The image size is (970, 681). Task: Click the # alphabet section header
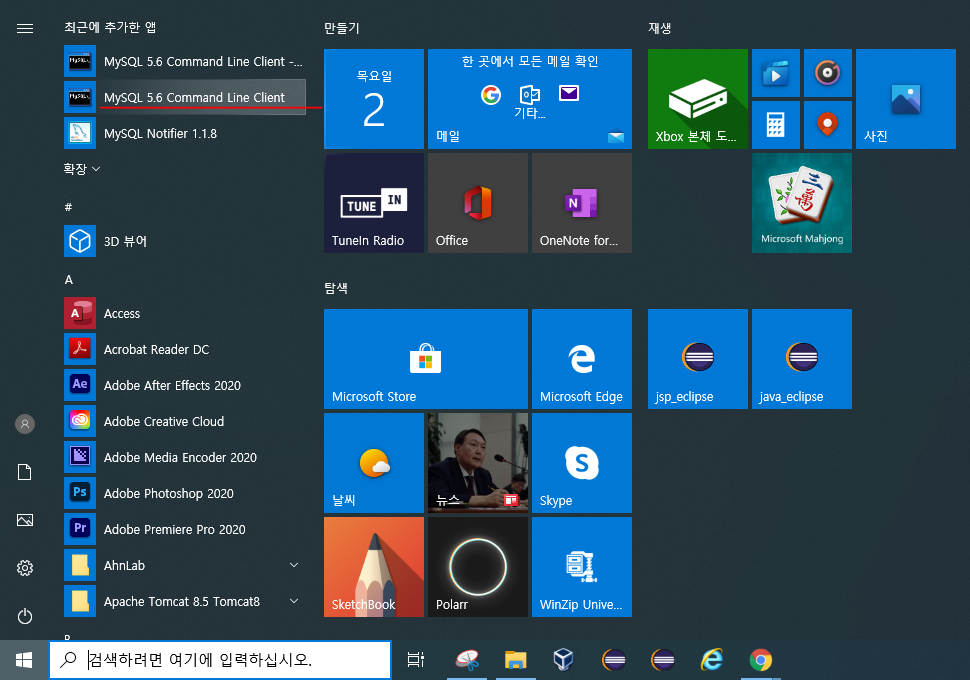point(69,207)
